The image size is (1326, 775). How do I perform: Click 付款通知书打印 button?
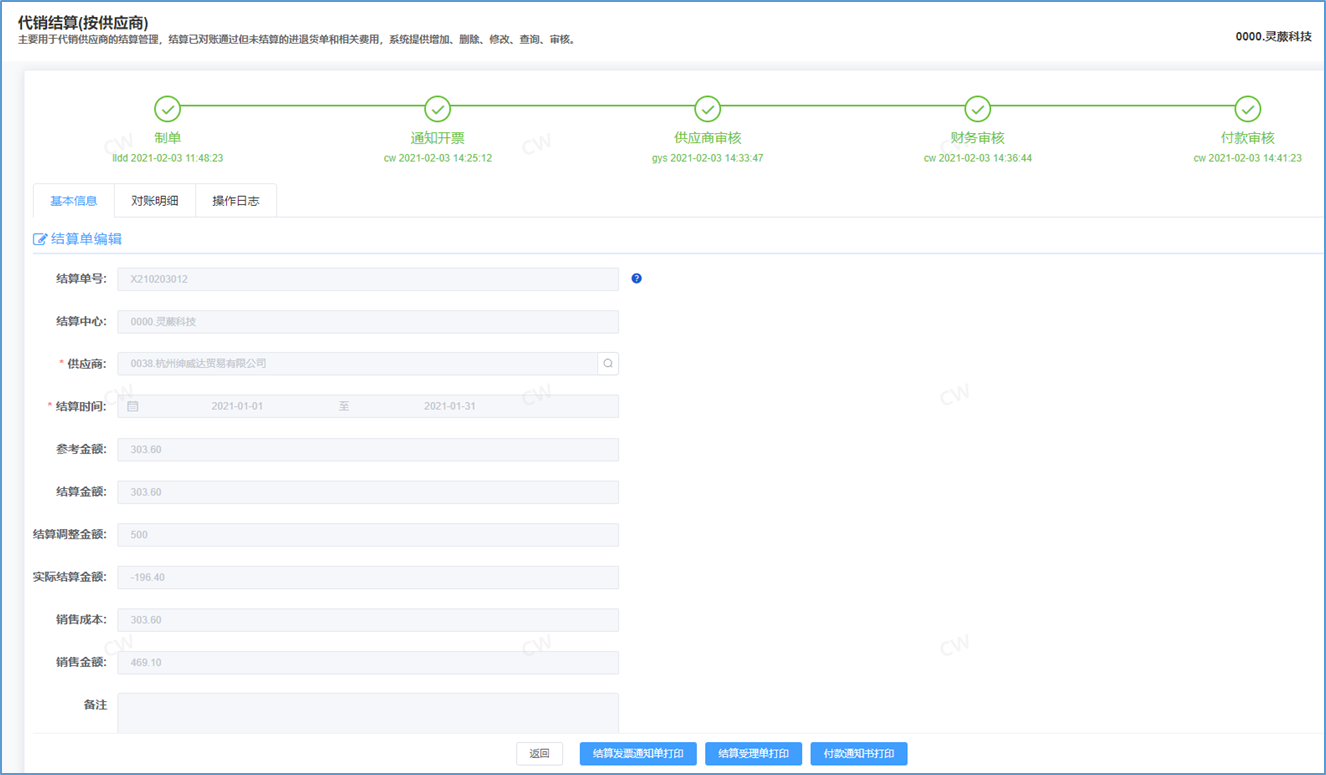pyautogui.click(x=859, y=754)
